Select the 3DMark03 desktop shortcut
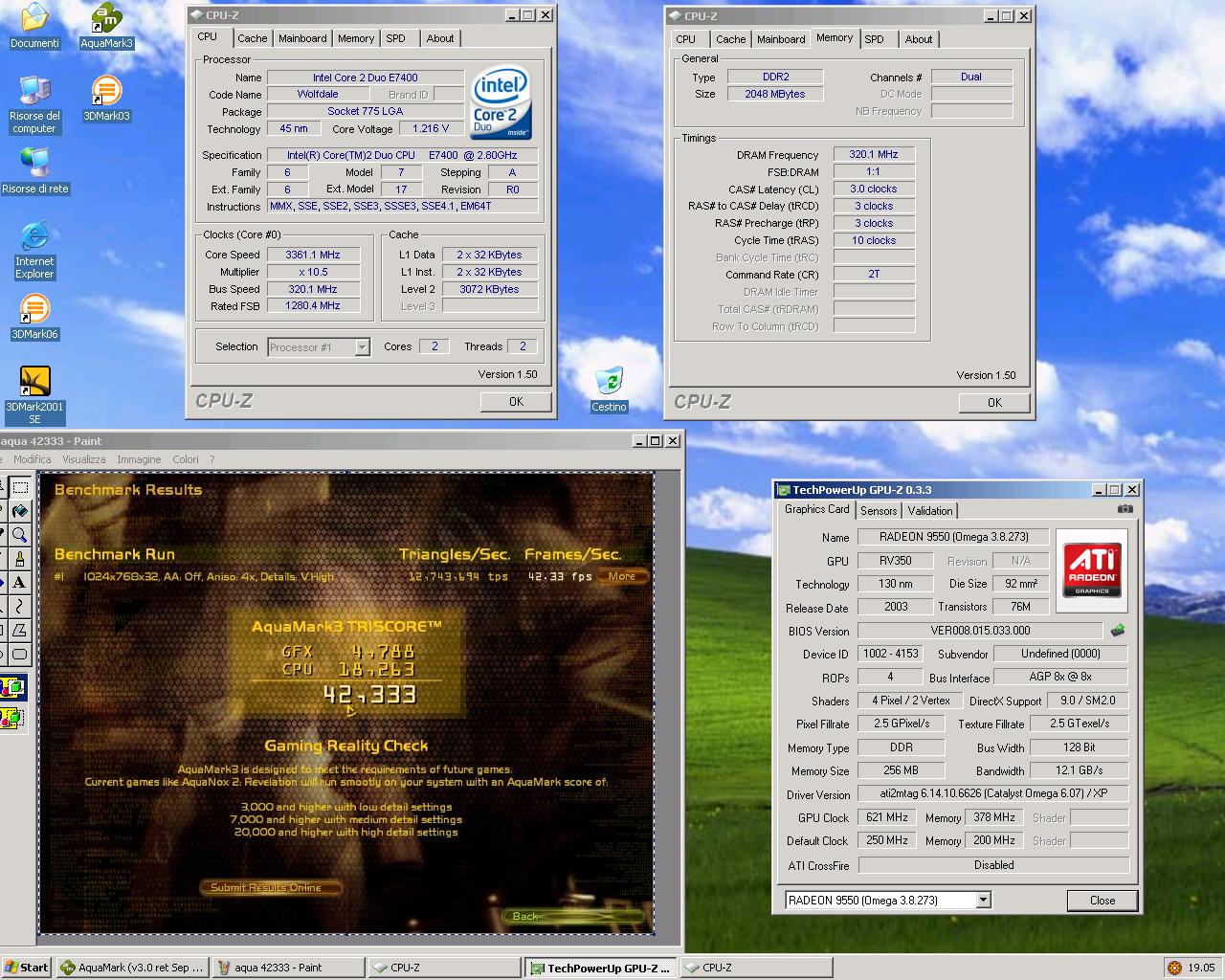Screen dimensions: 1225x980 coord(106,99)
